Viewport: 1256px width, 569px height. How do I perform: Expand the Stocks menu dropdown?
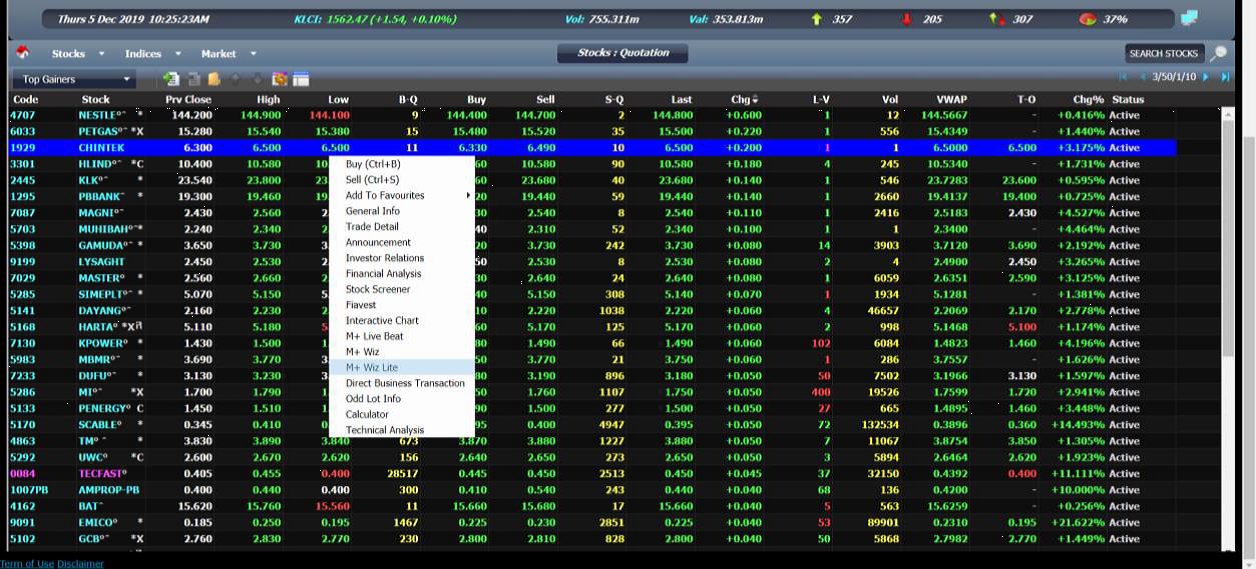(77, 54)
